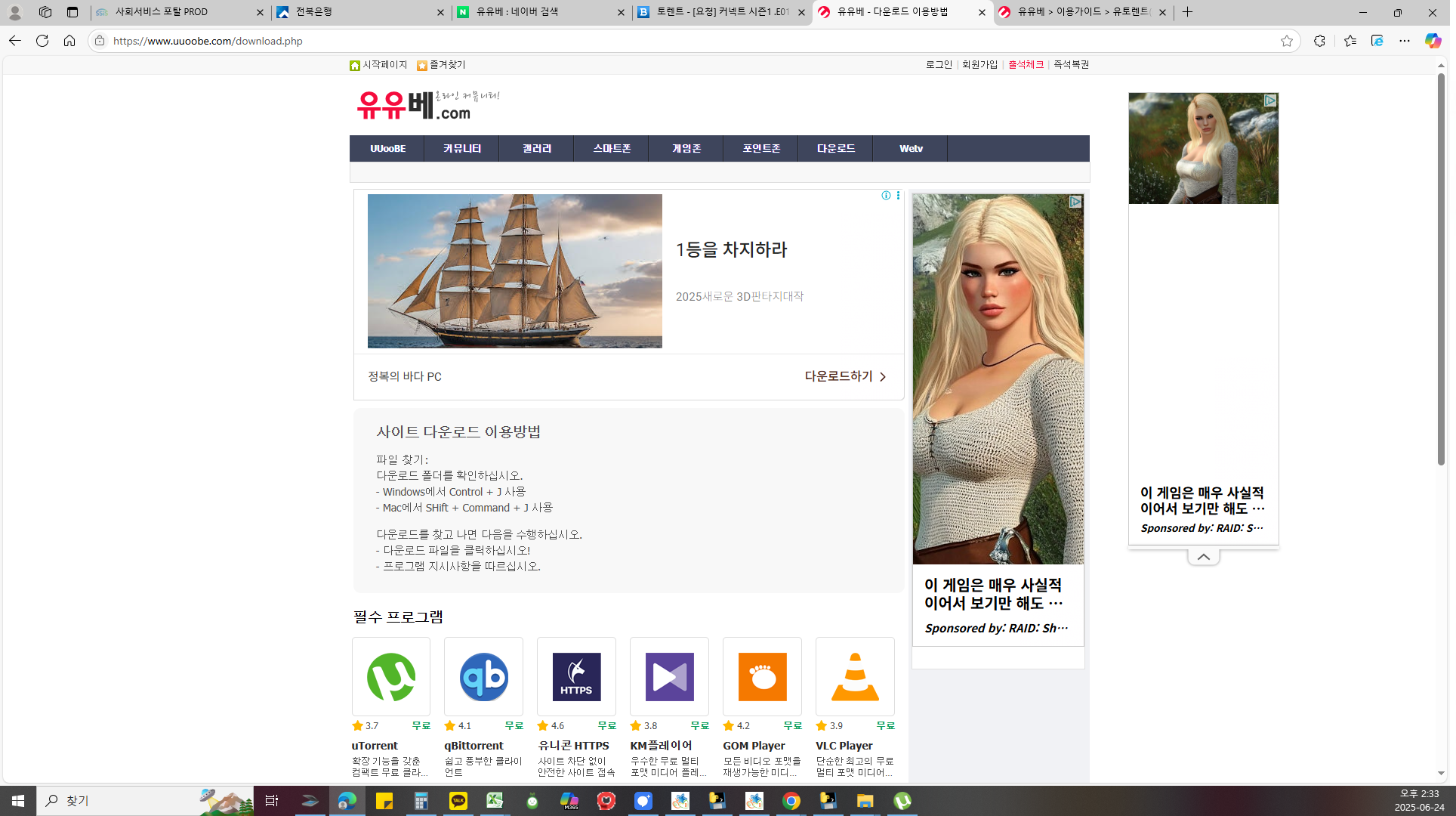This screenshot has height=816, width=1456.
Task: Open a new browser tab
Action: 1188,12
